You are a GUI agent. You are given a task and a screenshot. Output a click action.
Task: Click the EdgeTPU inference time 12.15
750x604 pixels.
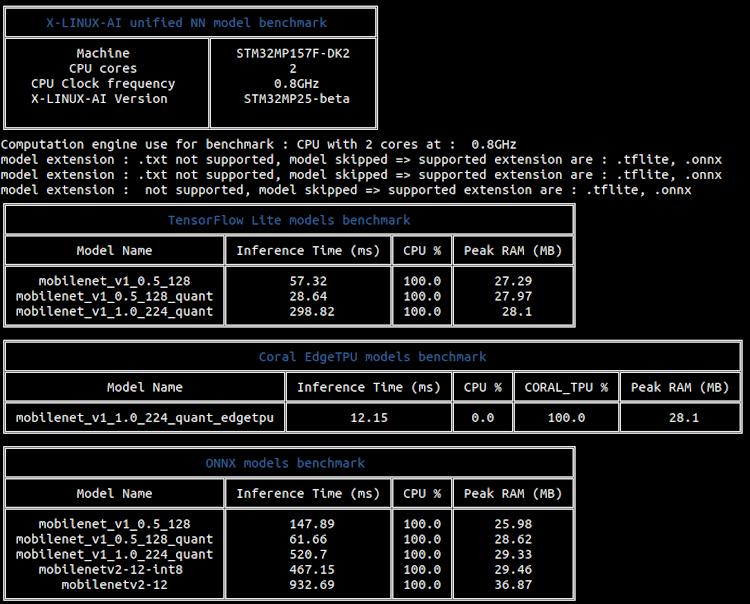369,417
